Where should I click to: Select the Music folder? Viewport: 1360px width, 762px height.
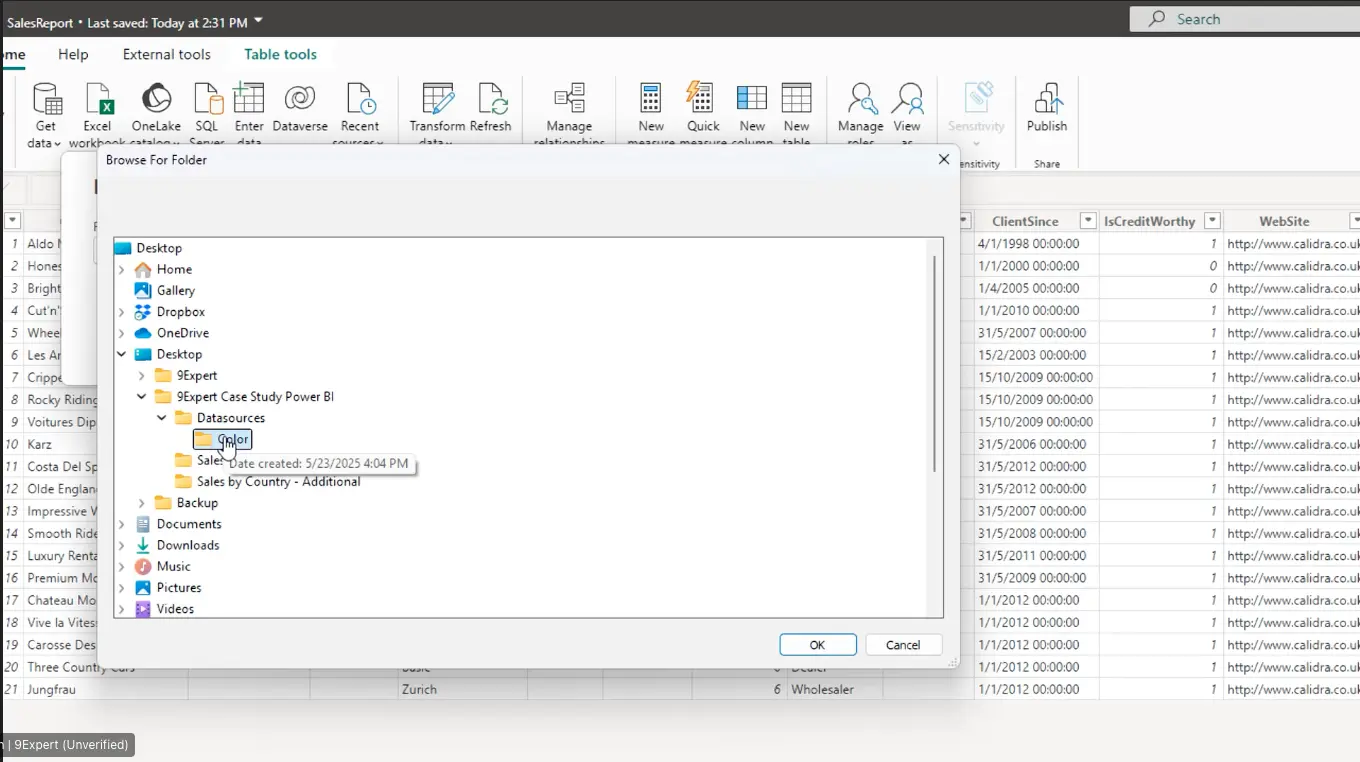coord(173,566)
